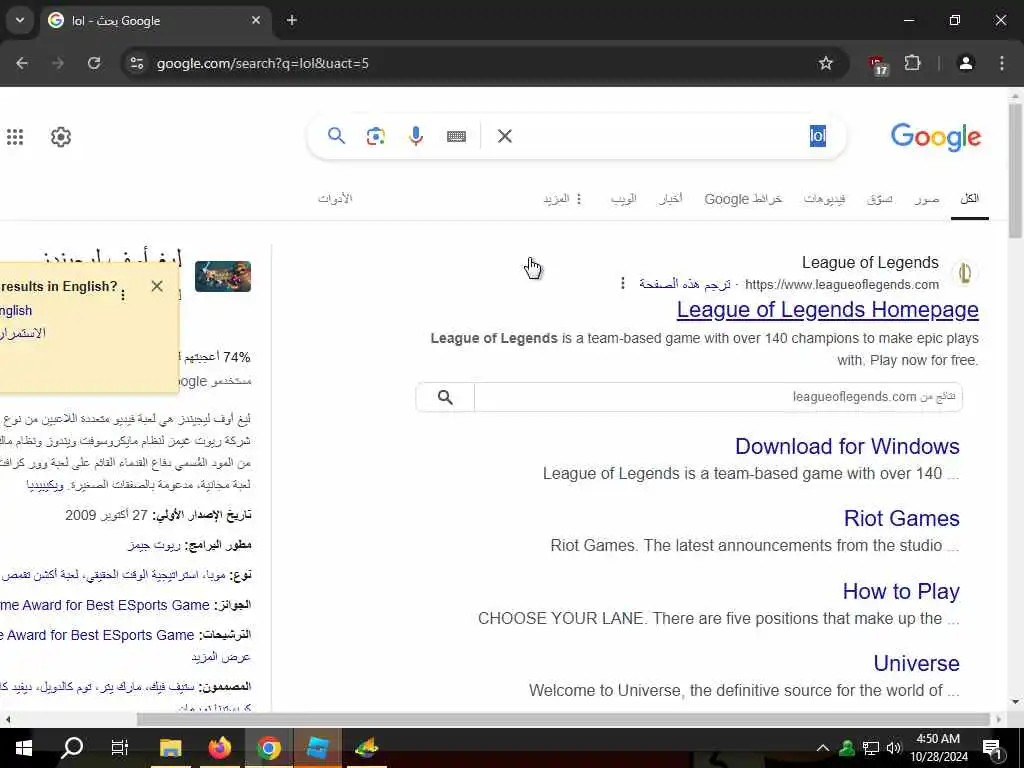Open the 'How to Play' sitelink
This screenshot has width=1024, height=768.
[x=901, y=591]
